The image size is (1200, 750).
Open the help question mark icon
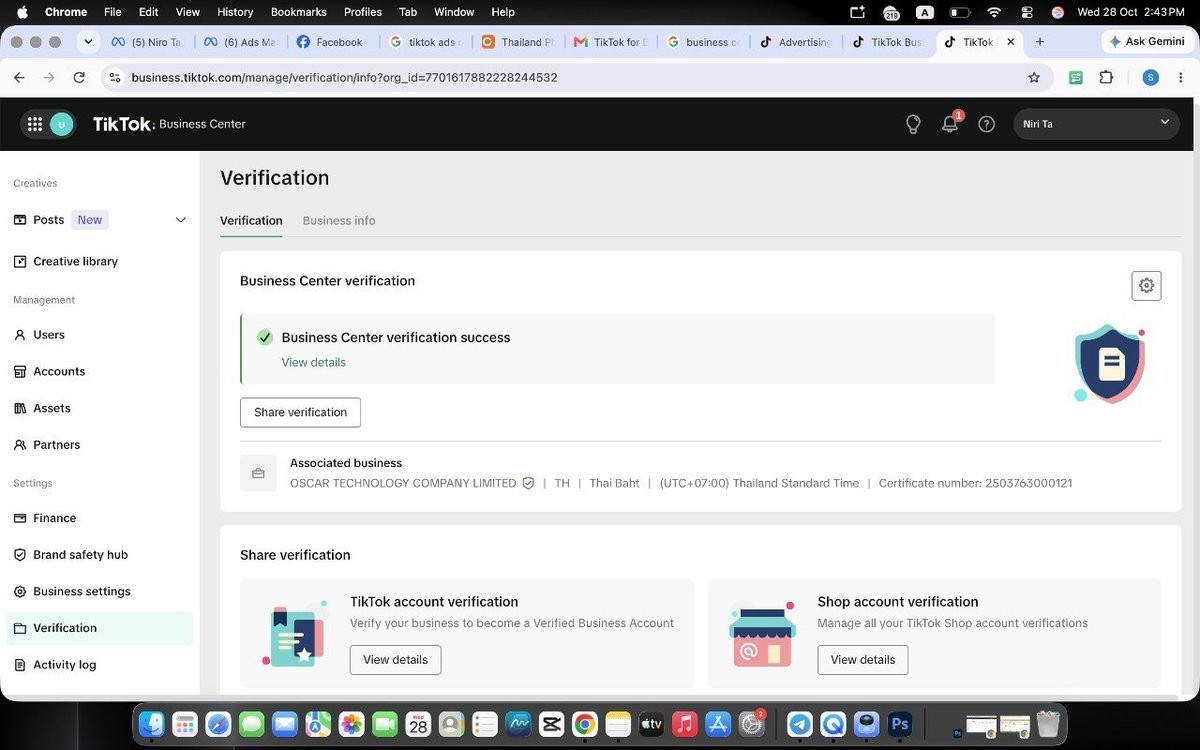click(x=986, y=124)
